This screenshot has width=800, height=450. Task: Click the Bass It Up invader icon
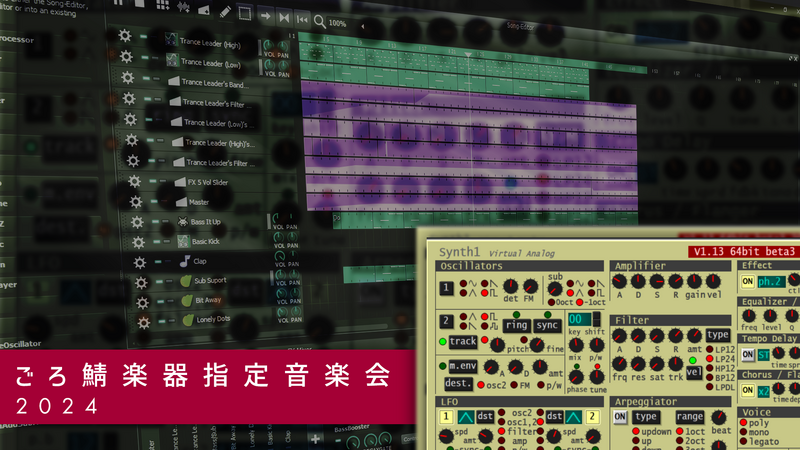pos(182,221)
